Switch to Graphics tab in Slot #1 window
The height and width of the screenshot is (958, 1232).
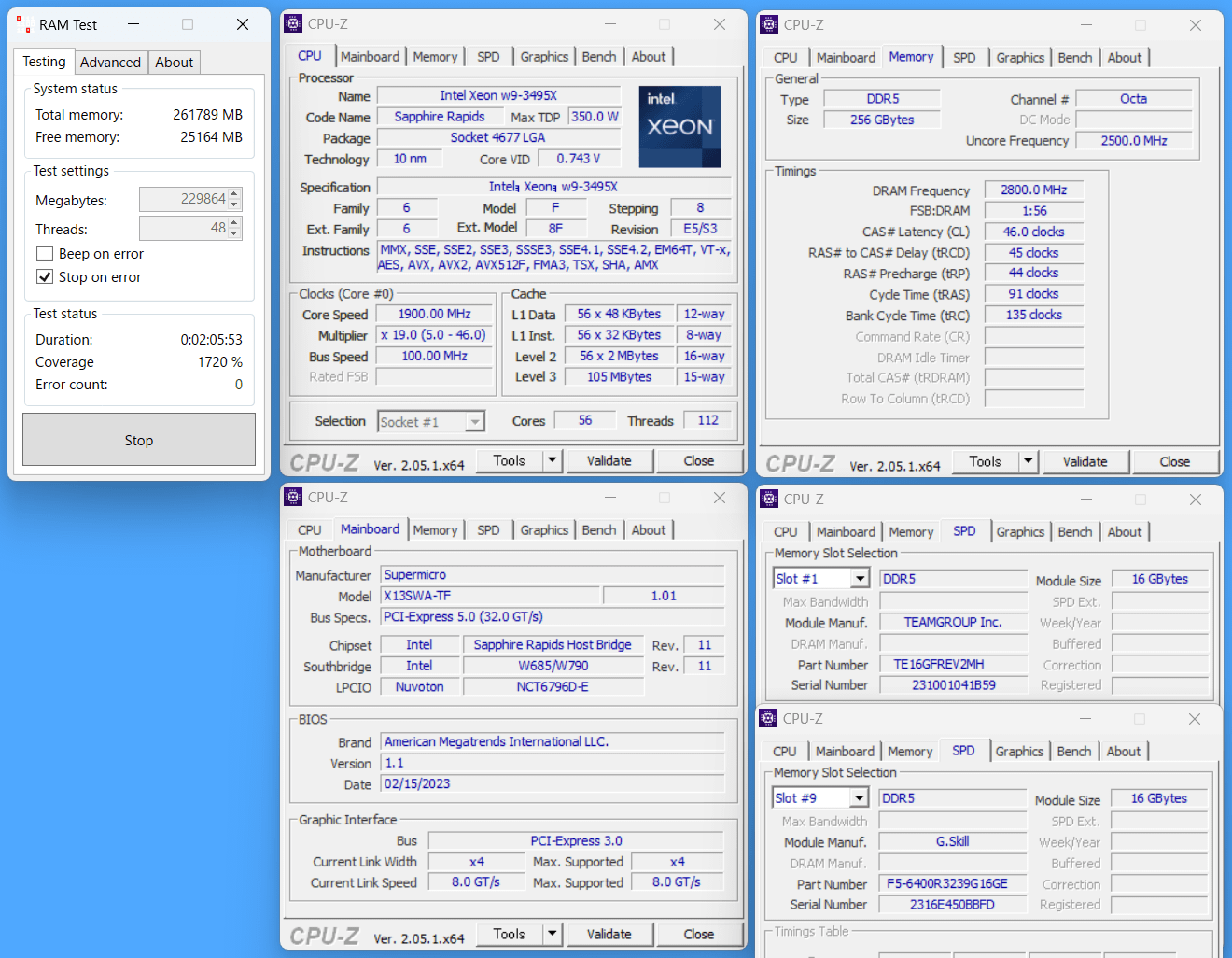[1020, 532]
